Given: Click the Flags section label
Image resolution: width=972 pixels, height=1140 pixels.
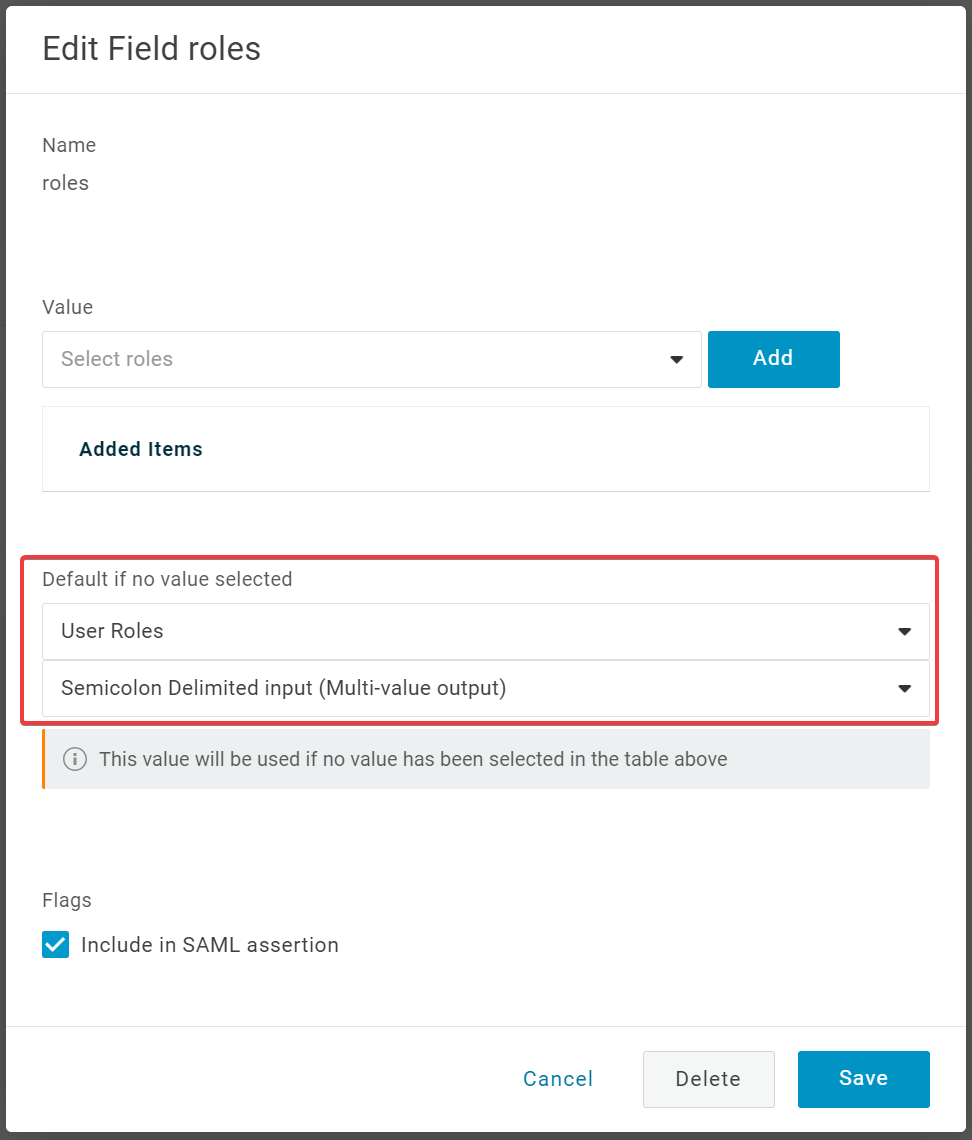Looking at the screenshot, I should tap(67, 900).
